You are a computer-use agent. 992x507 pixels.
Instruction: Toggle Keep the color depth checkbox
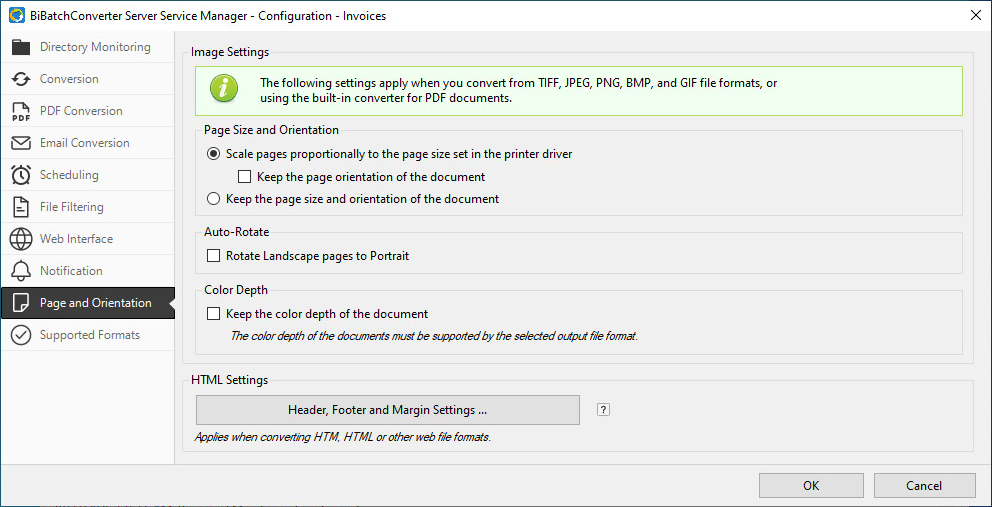point(213,314)
